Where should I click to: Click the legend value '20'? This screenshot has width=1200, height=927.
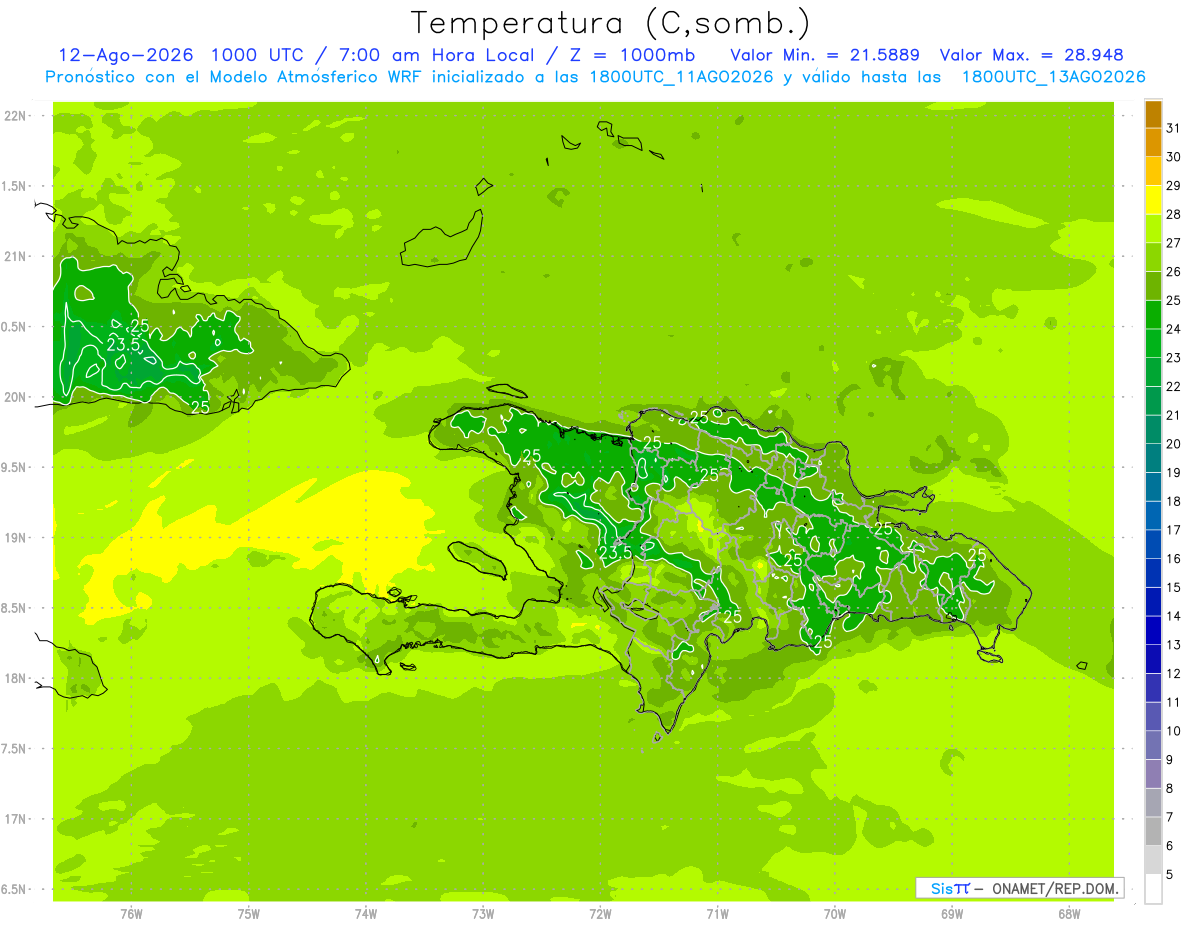click(1173, 444)
